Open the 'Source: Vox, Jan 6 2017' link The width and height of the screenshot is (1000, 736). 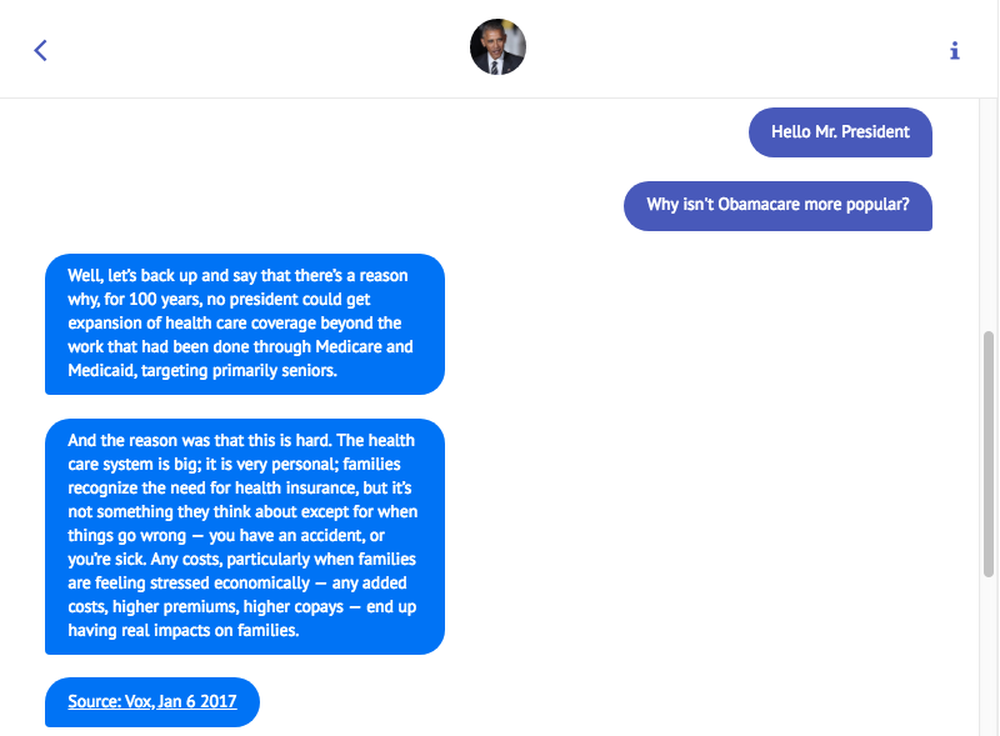(152, 702)
